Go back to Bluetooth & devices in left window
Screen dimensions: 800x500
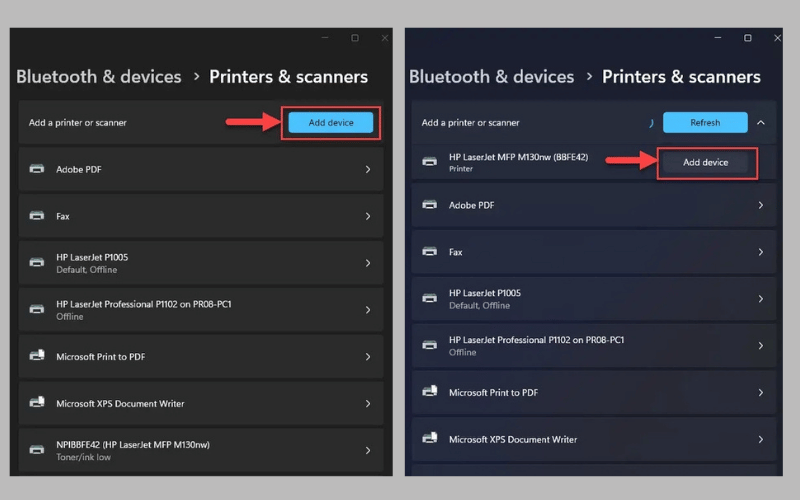[98, 77]
